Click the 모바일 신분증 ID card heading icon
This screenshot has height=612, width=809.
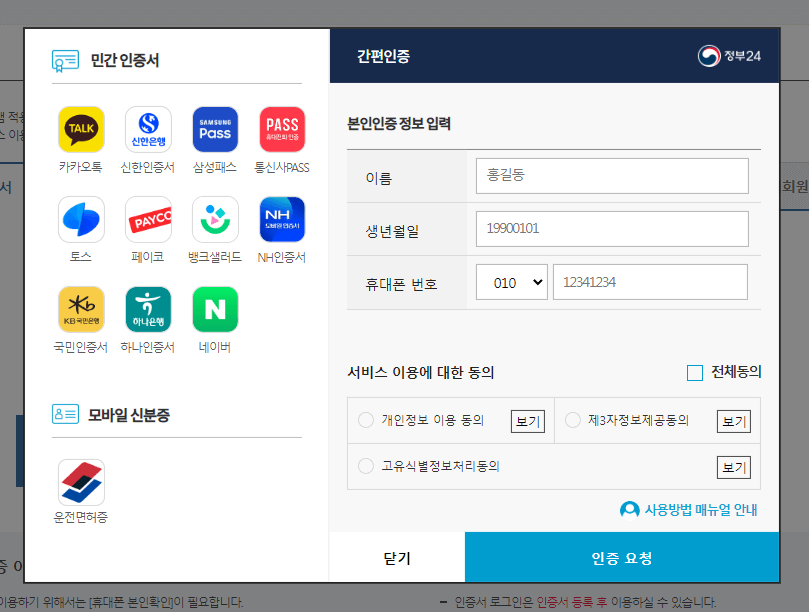point(65,414)
